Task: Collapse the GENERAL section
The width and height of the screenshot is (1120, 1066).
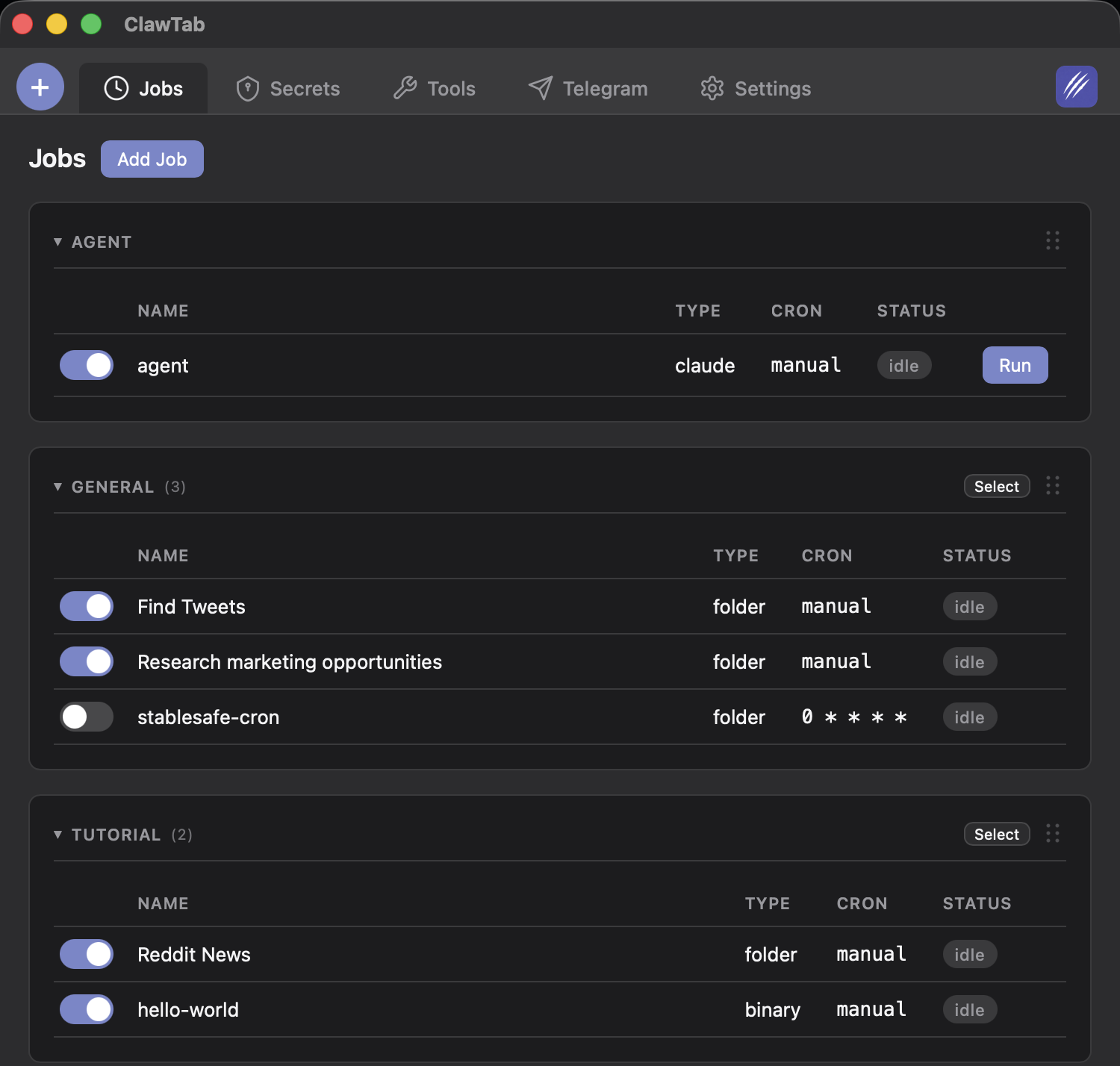Action: tap(57, 486)
